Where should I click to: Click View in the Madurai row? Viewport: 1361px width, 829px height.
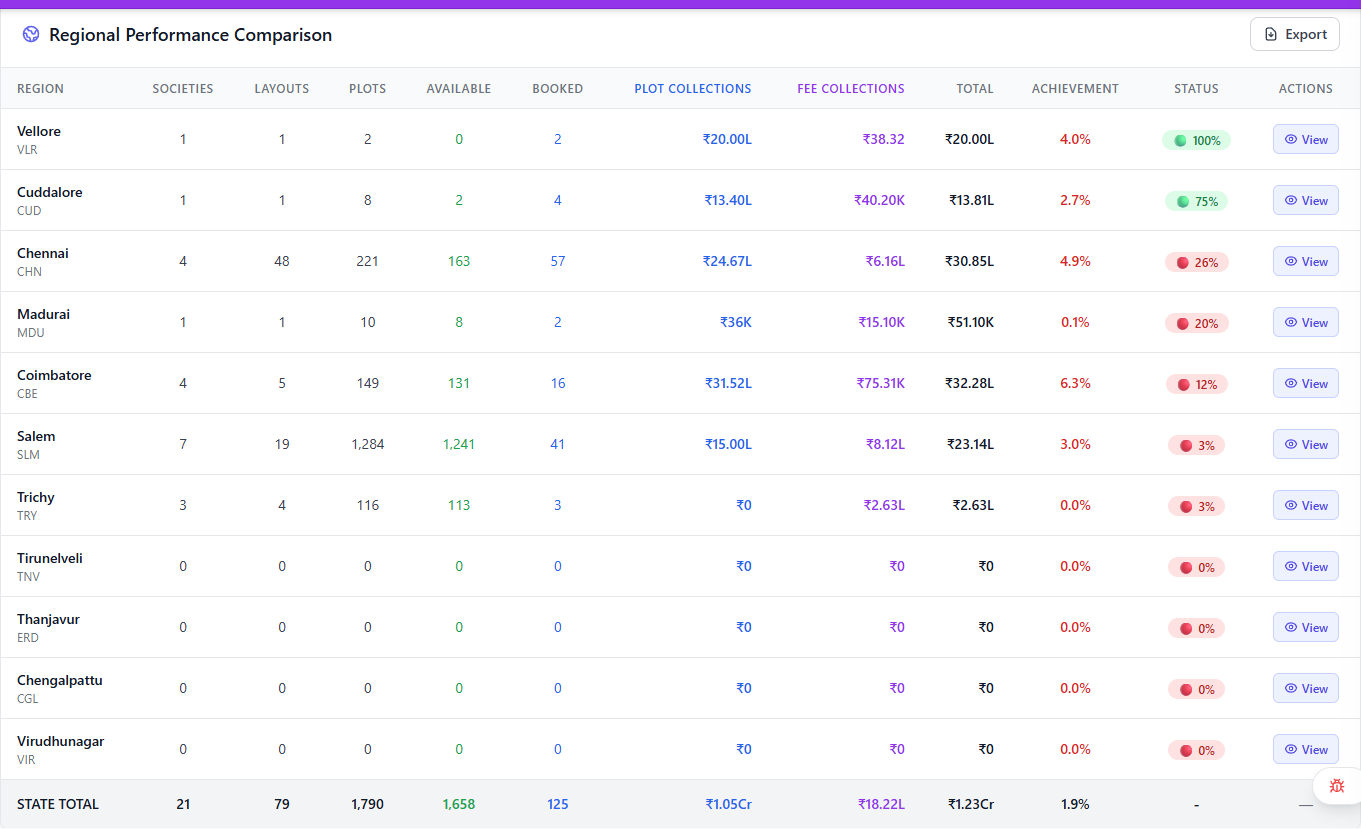point(1305,323)
